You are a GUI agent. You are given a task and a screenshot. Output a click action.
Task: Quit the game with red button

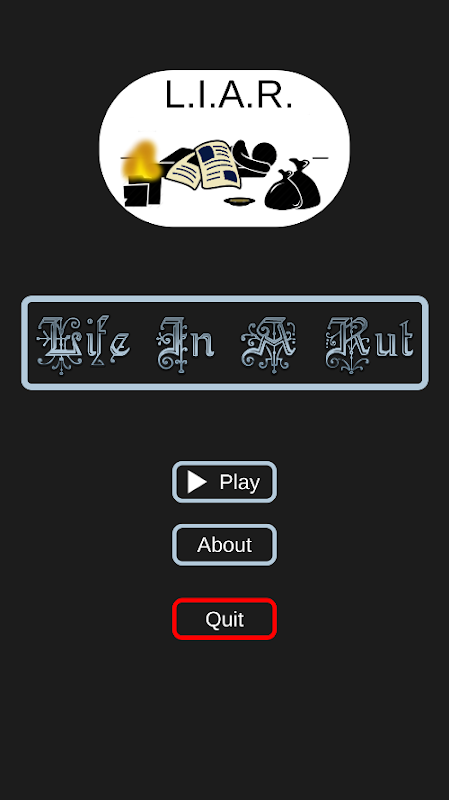coord(224,619)
